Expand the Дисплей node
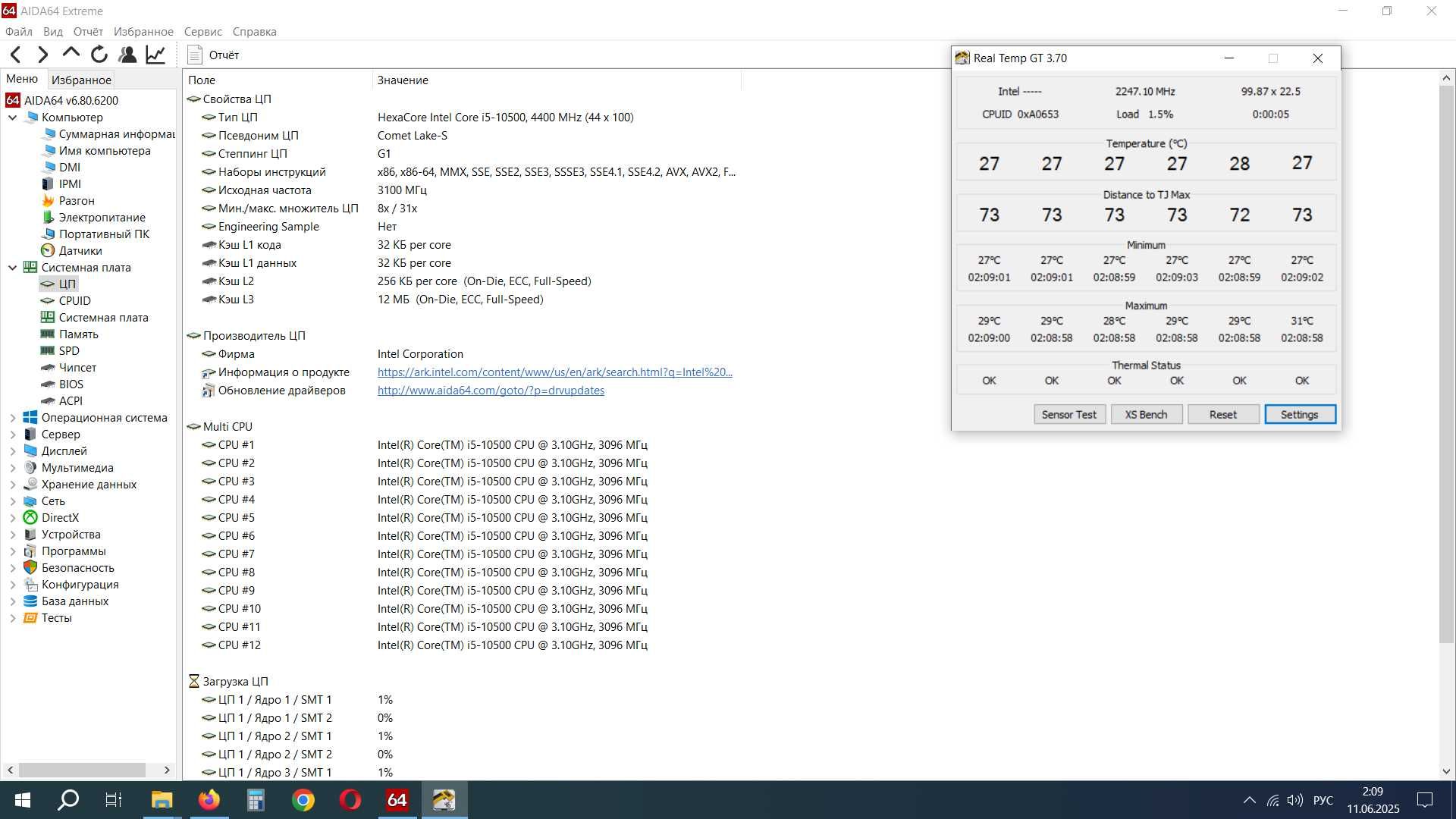 coord(12,451)
